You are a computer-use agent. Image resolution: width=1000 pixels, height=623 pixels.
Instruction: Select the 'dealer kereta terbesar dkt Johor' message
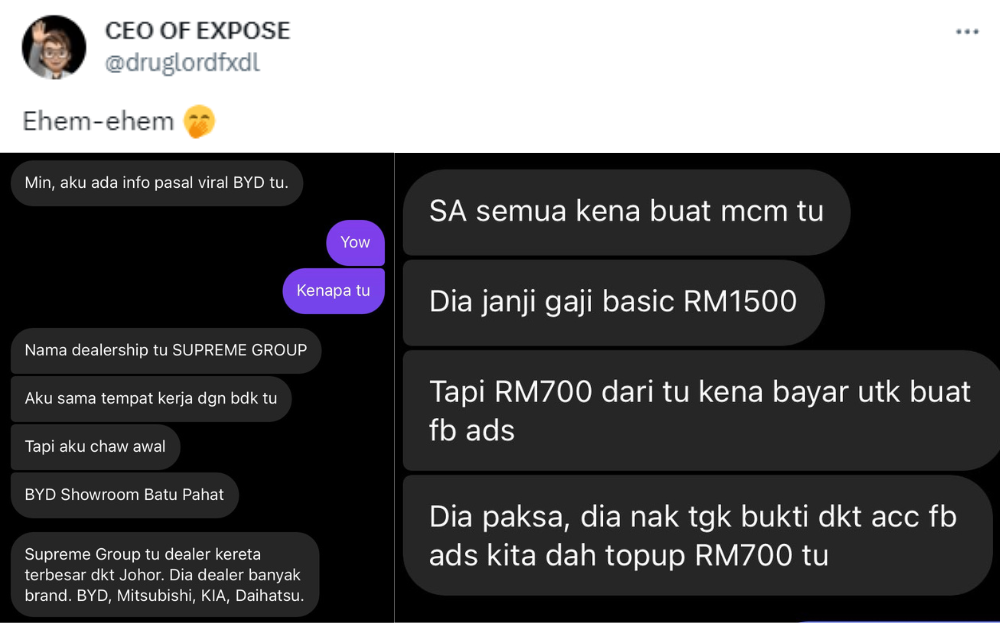click(165, 575)
